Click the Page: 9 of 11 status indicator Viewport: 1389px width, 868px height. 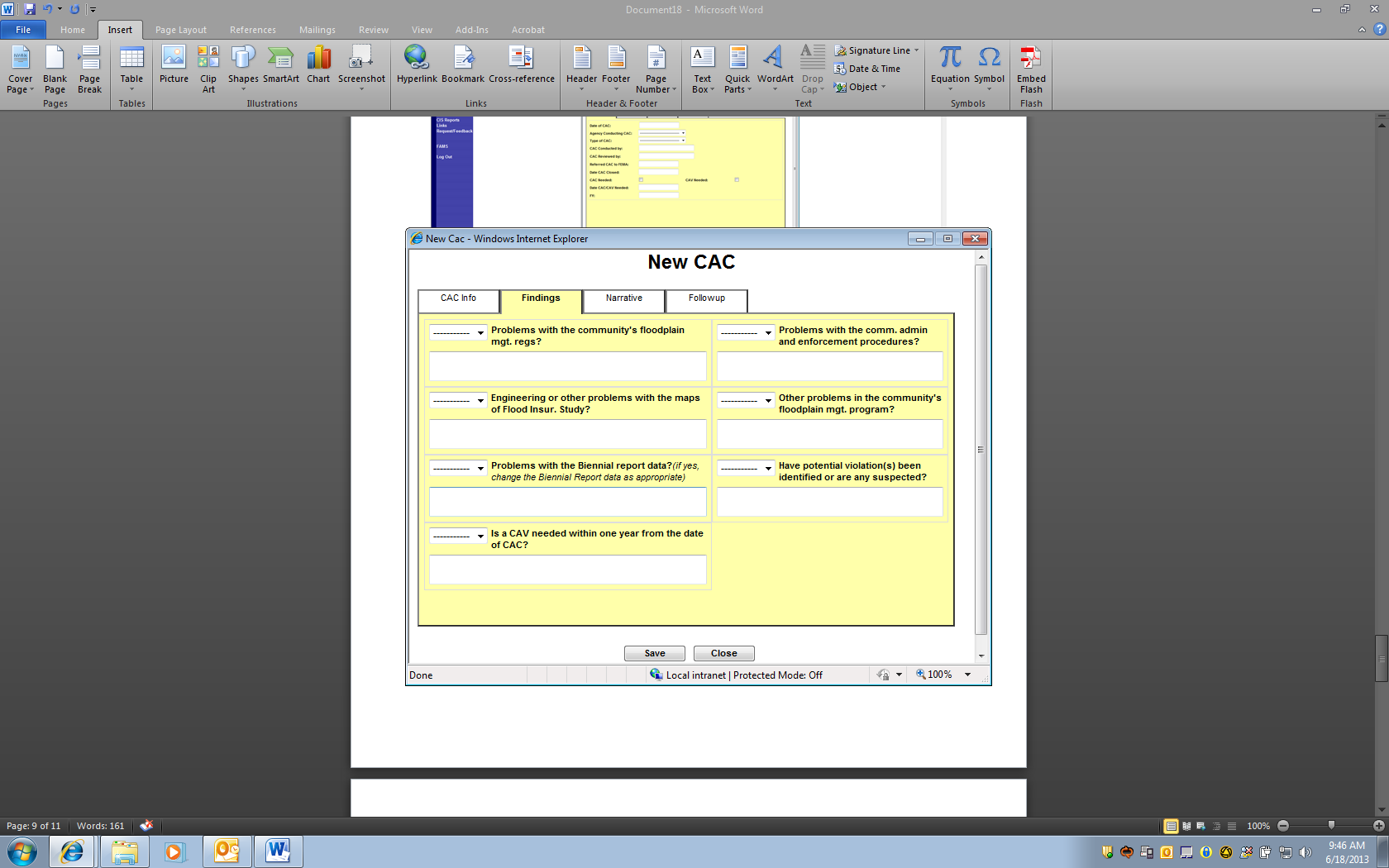coord(34,826)
